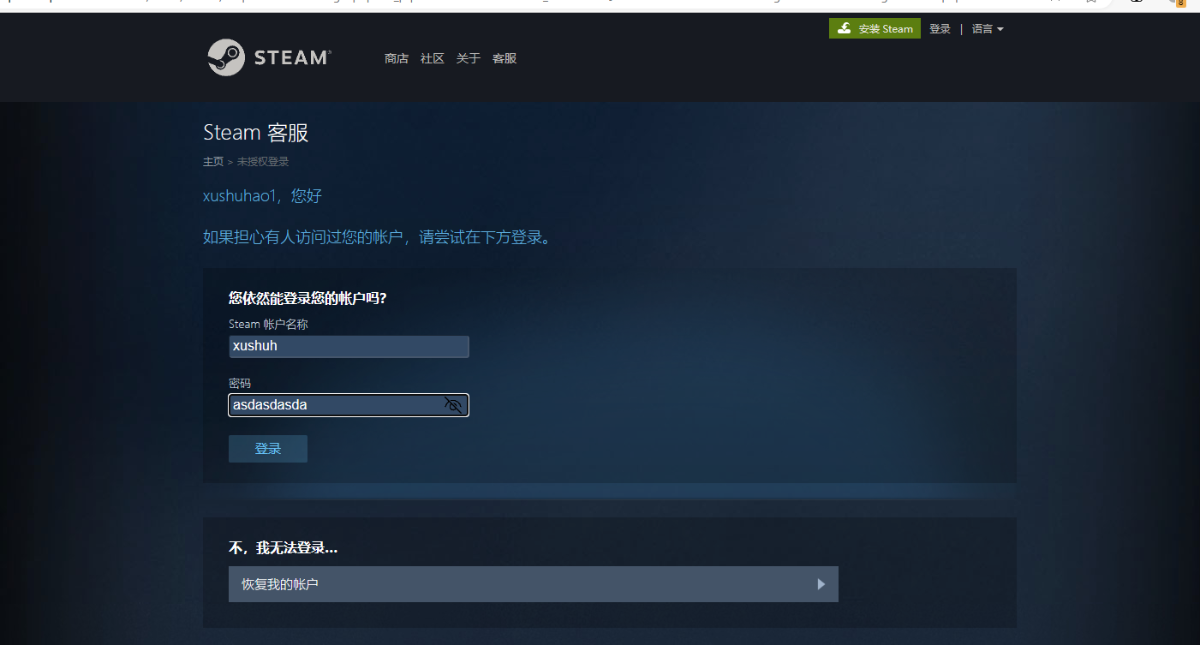Click the xushuhao1，您好 greeting text
The width and height of the screenshot is (1200, 645).
tap(262, 196)
